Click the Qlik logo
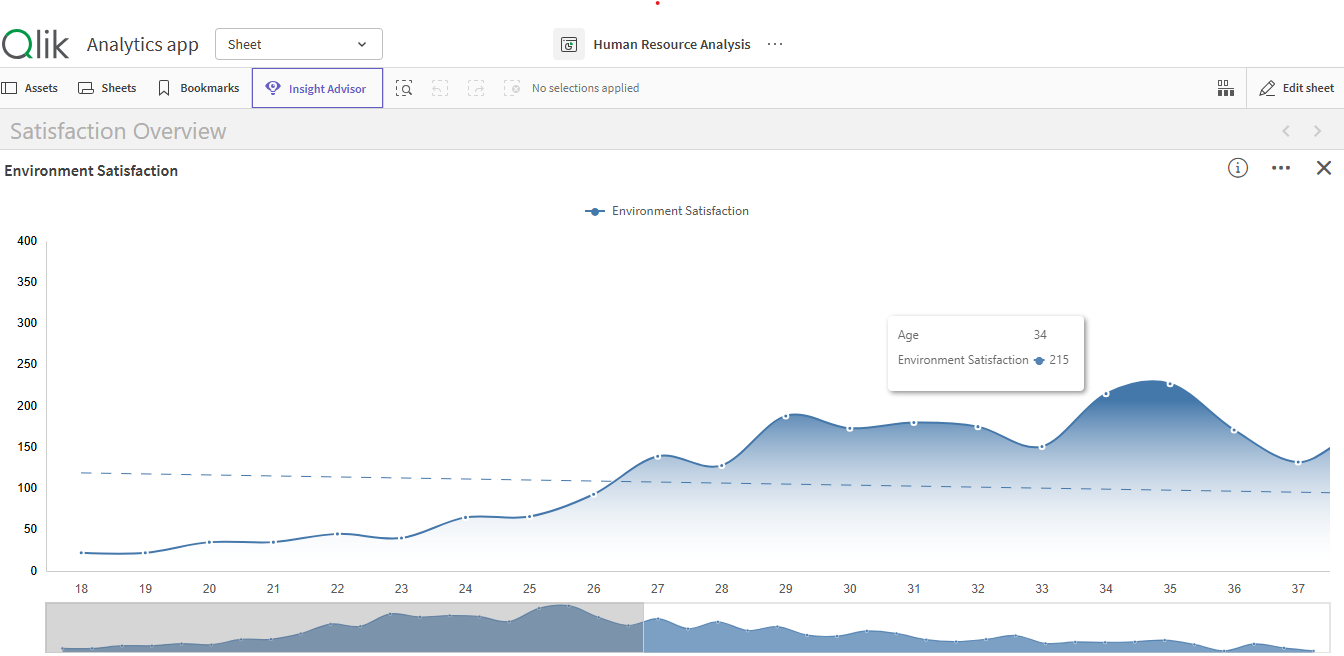 click(x=36, y=44)
